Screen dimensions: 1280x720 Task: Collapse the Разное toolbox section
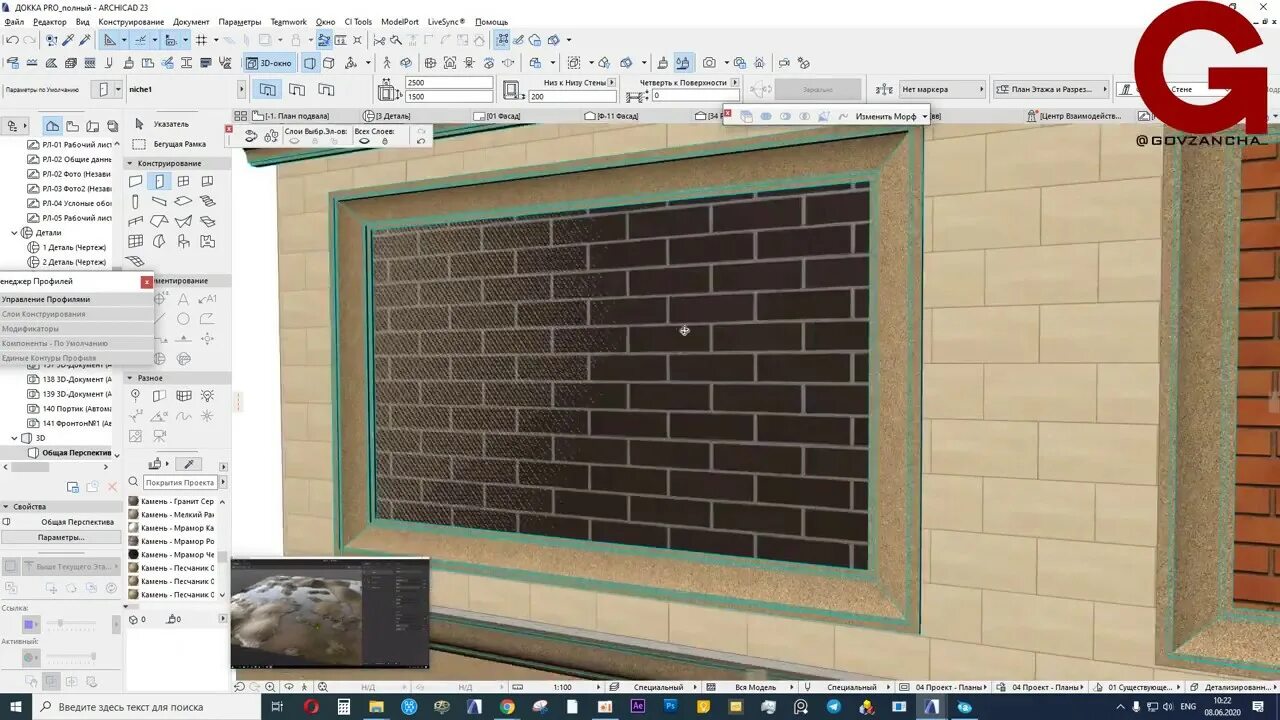click(x=130, y=378)
